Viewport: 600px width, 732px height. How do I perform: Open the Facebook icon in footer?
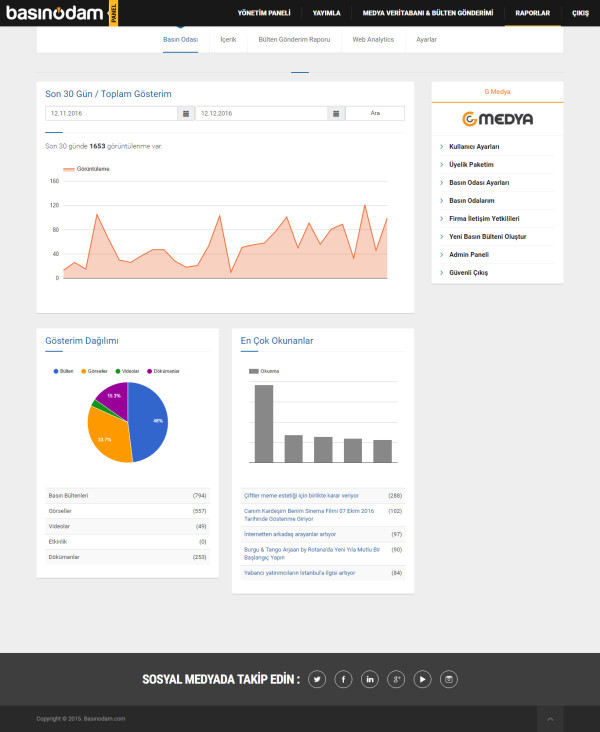pyautogui.click(x=344, y=679)
